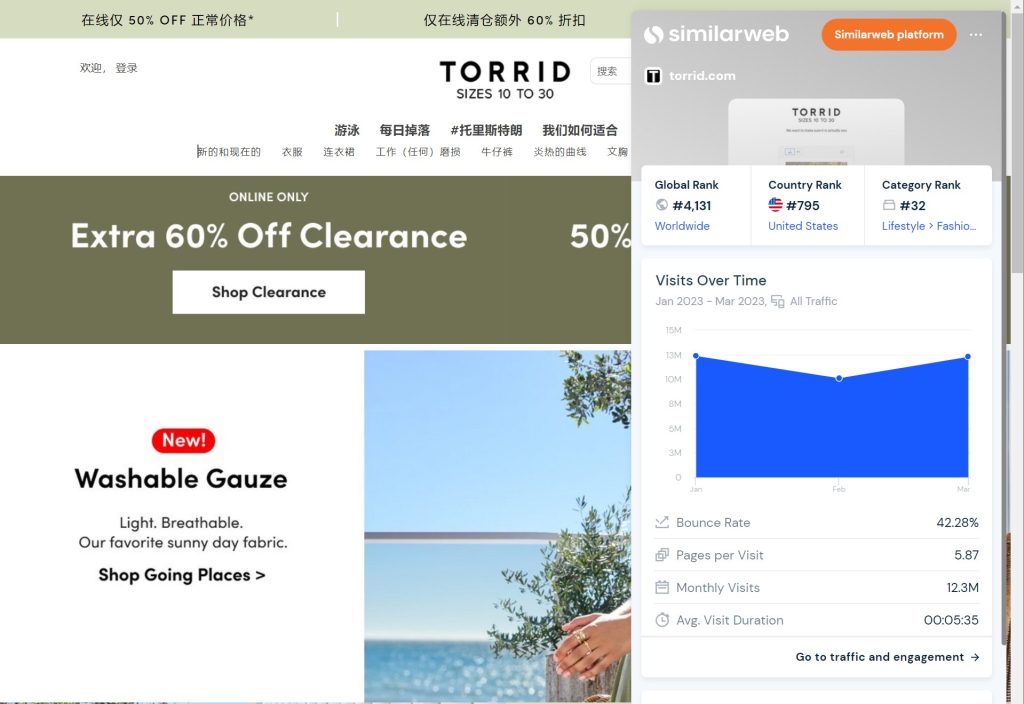Click the Bounce Rate chart icon
1024x704 pixels.
tap(662, 522)
